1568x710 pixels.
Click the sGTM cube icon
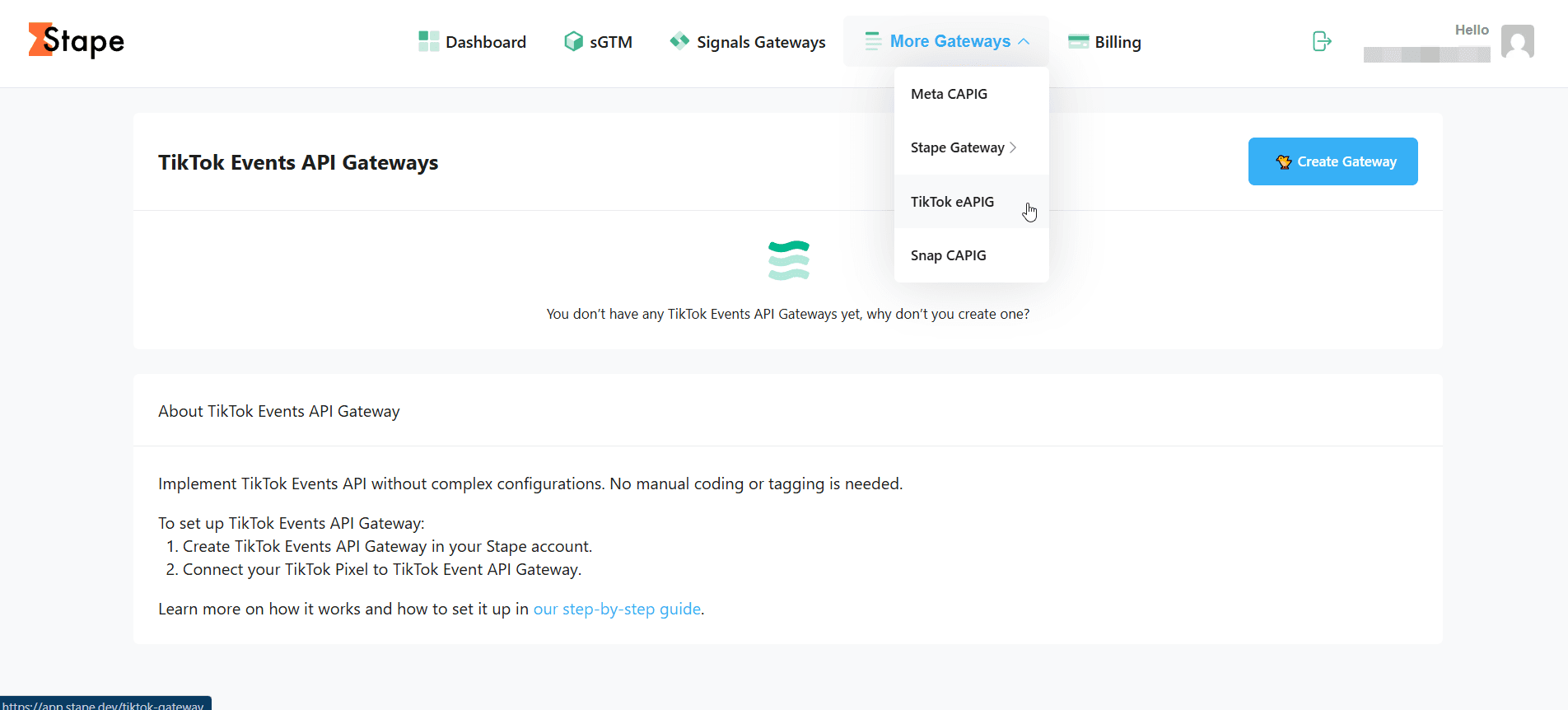tap(573, 41)
